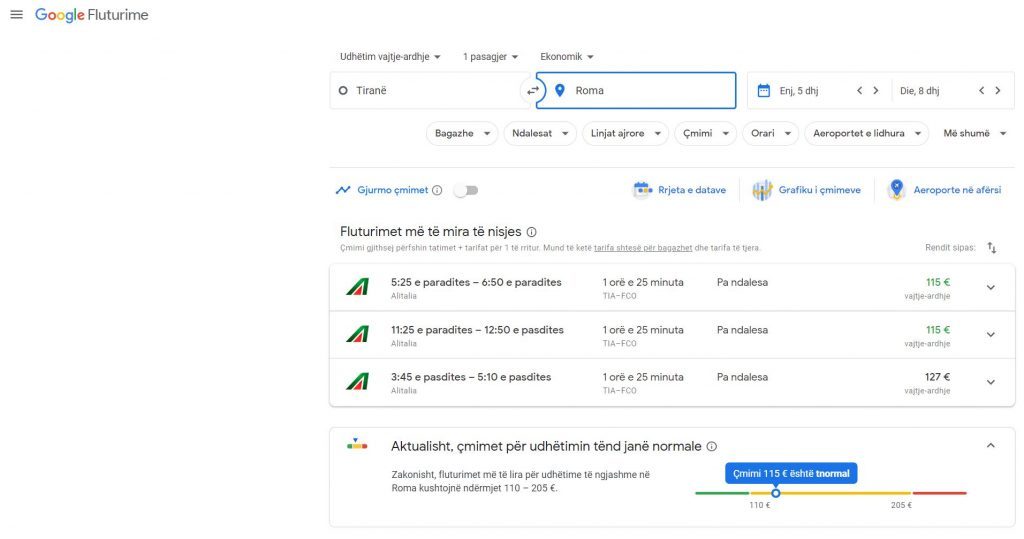Open Rrjeta e datave date grid
This screenshot has height=539, width=1024.
[x=680, y=190]
